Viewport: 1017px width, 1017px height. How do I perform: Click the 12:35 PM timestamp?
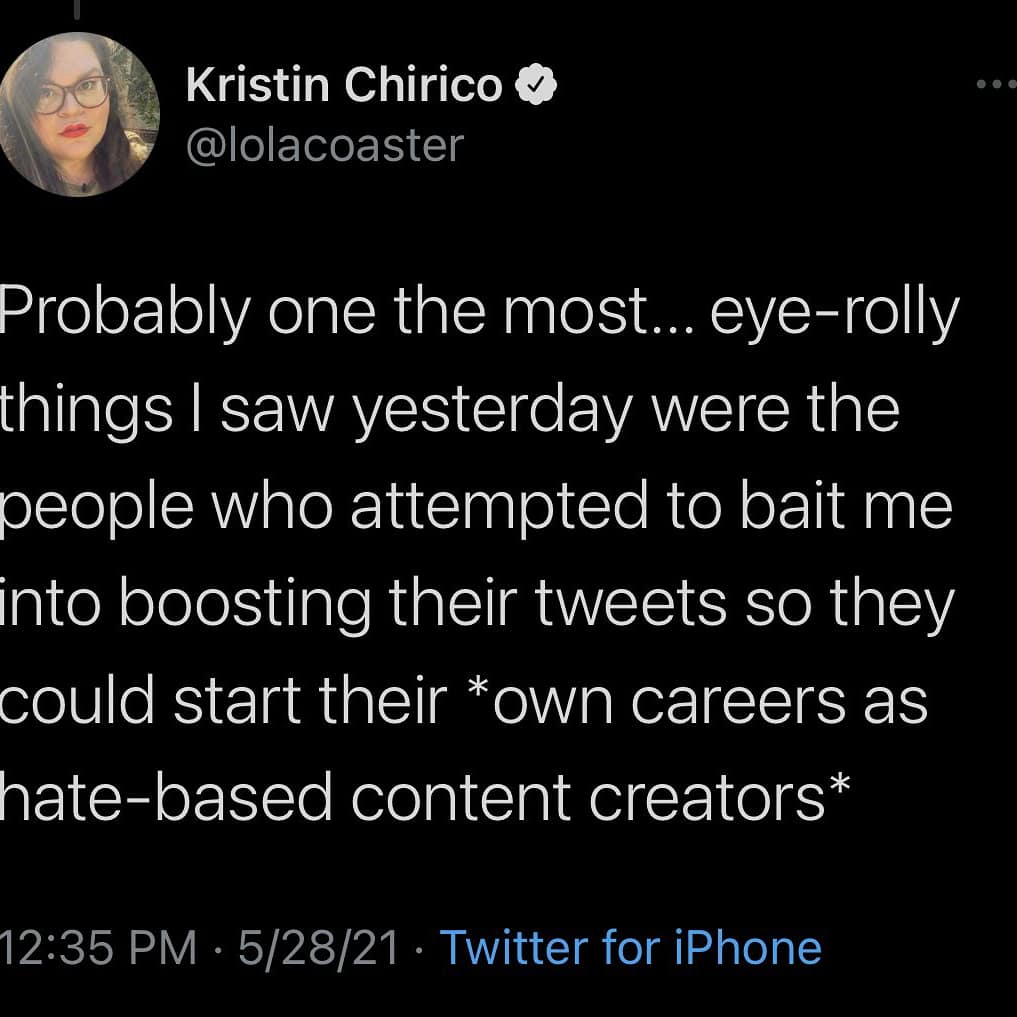point(98,947)
